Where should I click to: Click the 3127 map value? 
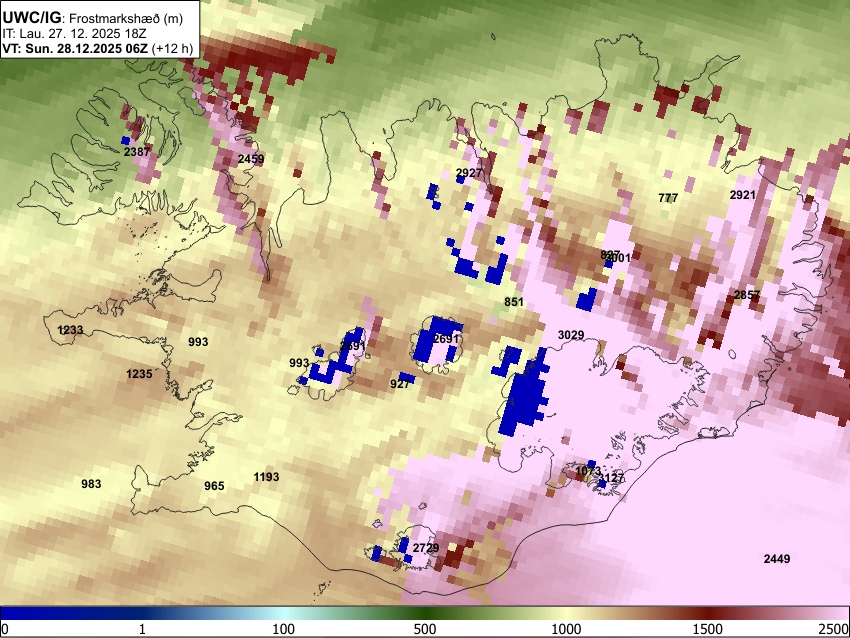pyautogui.click(x=611, y=478)
